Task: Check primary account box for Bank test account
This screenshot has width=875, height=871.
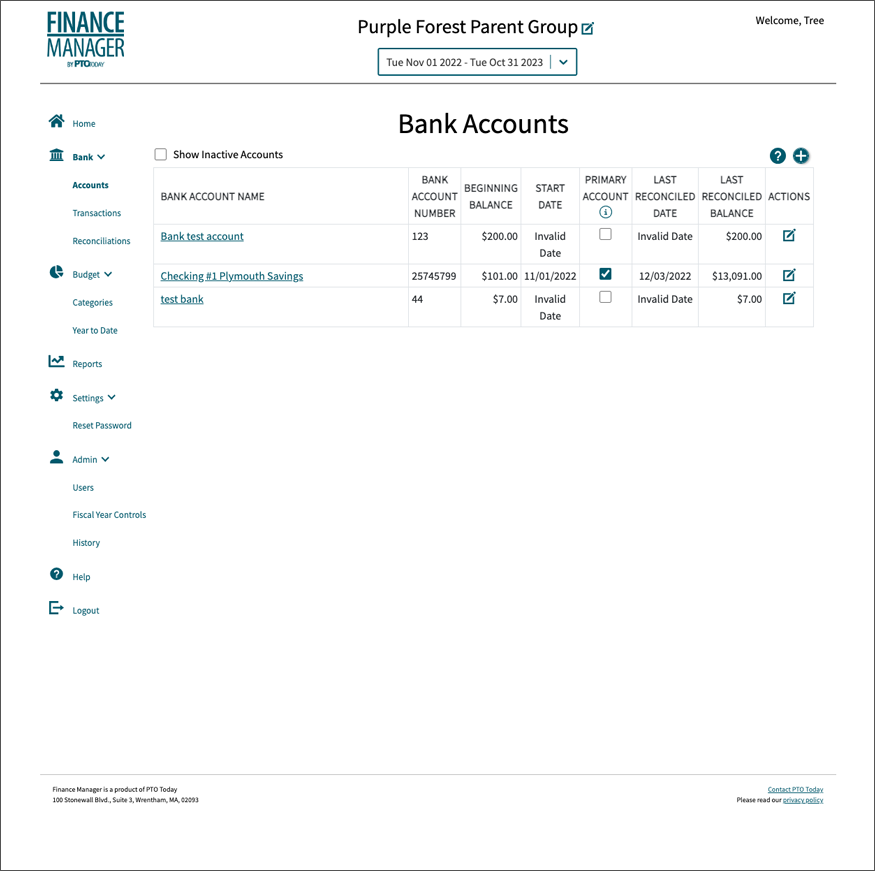Action: pyautogui.click(x=605, y=234)
